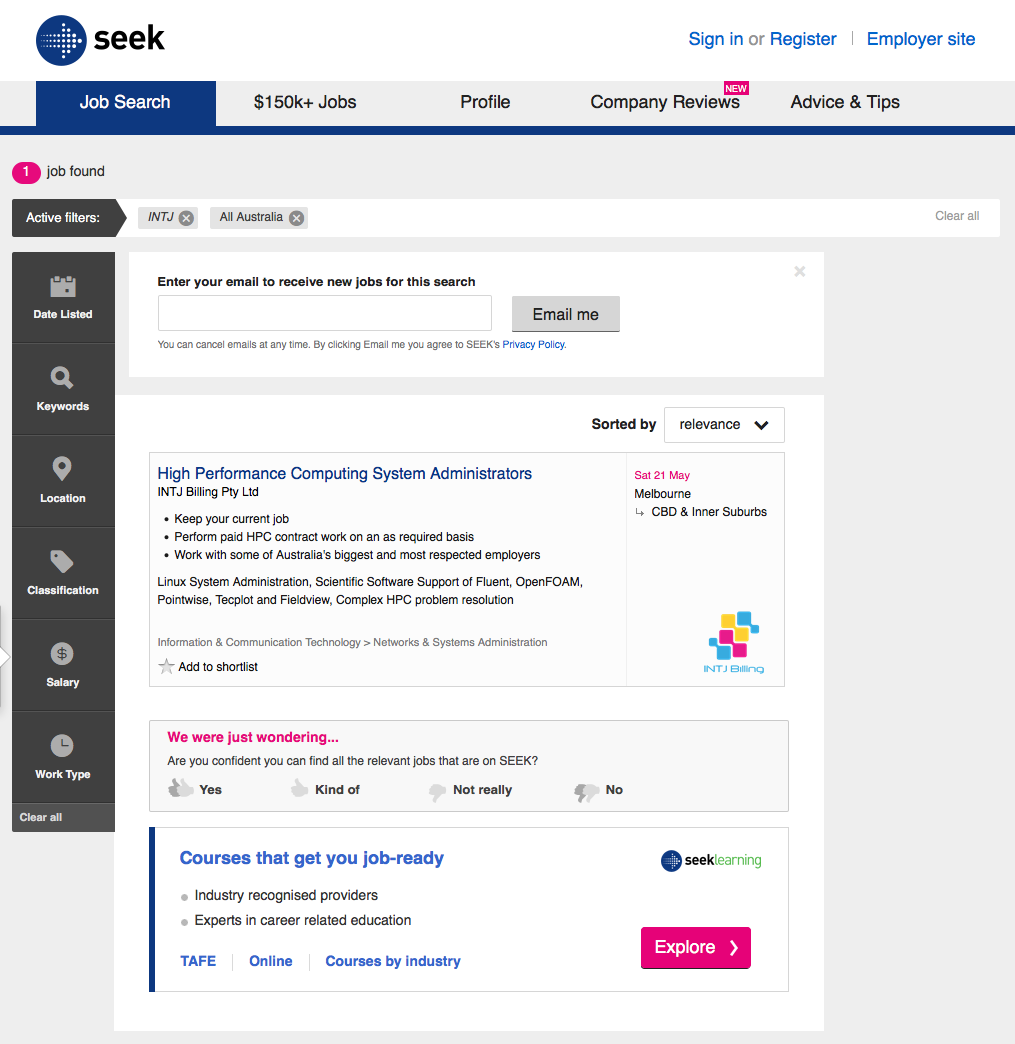Open the Work Type clock filter
1015x1044 pixels.
(x=63, y=756)
